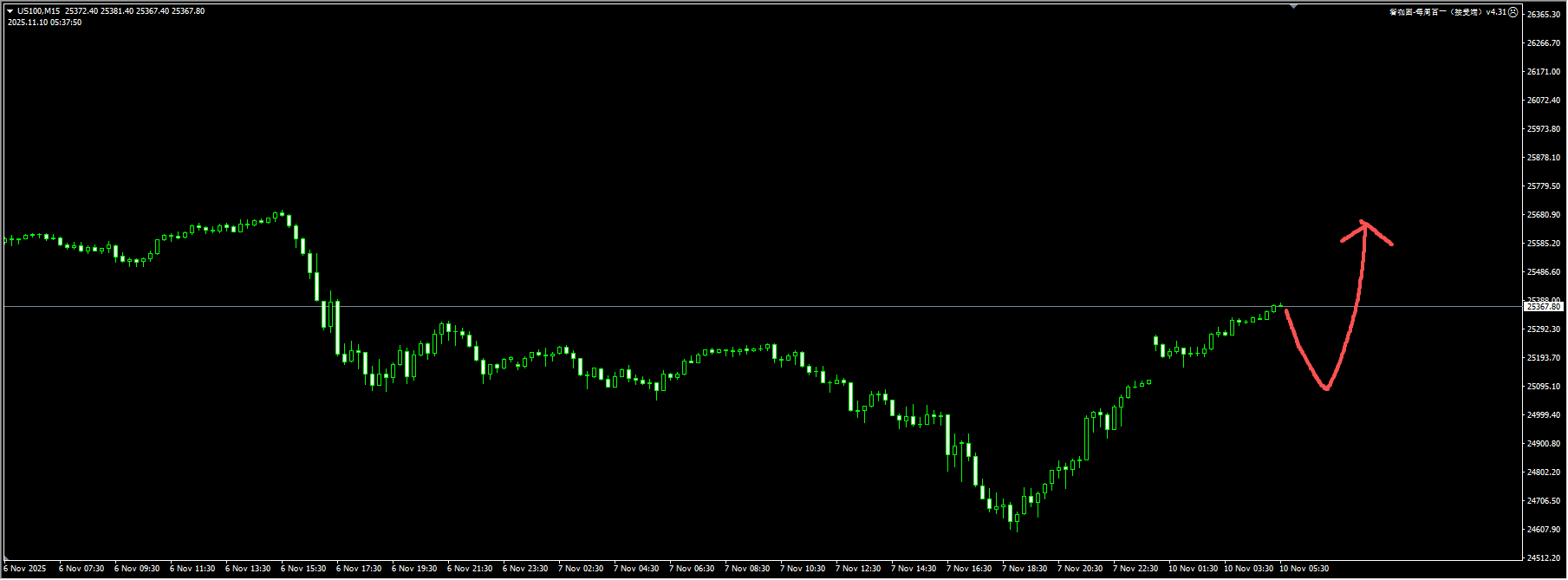This screenshot has height=580, width=1568.
Task: Click the 10 Nov 05:30 time axis label
Action: point(1304,569)
